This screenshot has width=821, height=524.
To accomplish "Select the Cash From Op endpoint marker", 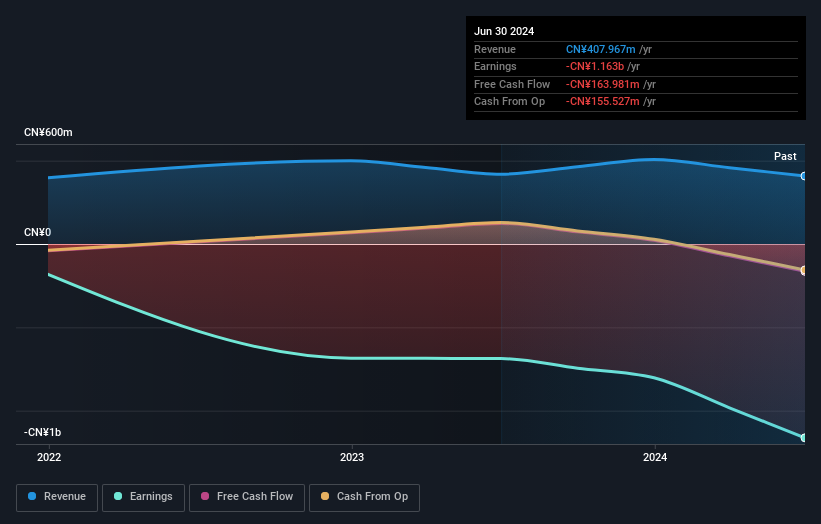I will [804, 270].
